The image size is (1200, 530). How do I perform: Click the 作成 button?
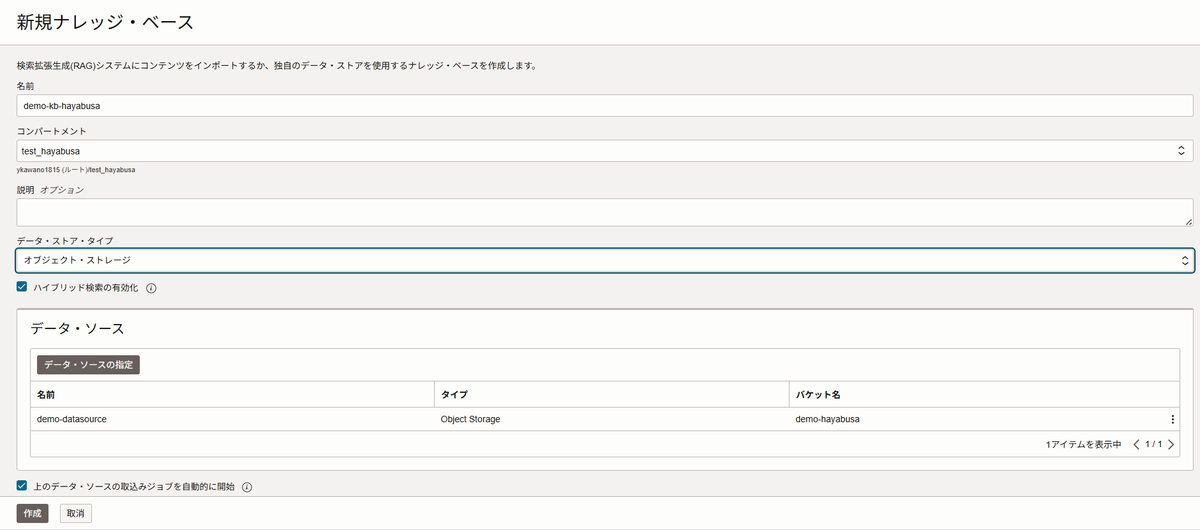pos(32,513)
